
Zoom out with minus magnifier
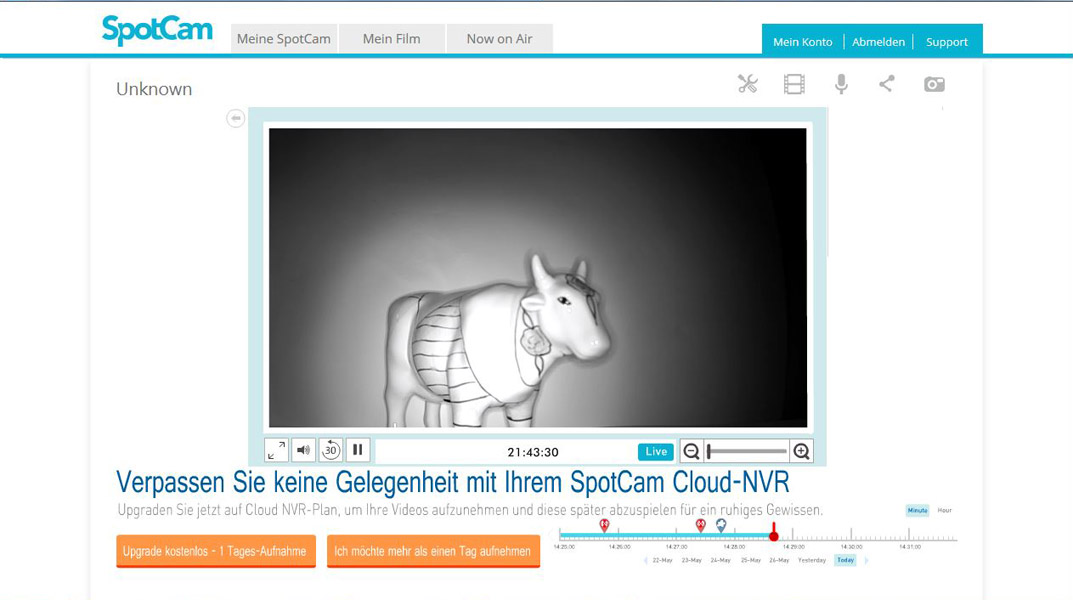[x=691, y=452]
